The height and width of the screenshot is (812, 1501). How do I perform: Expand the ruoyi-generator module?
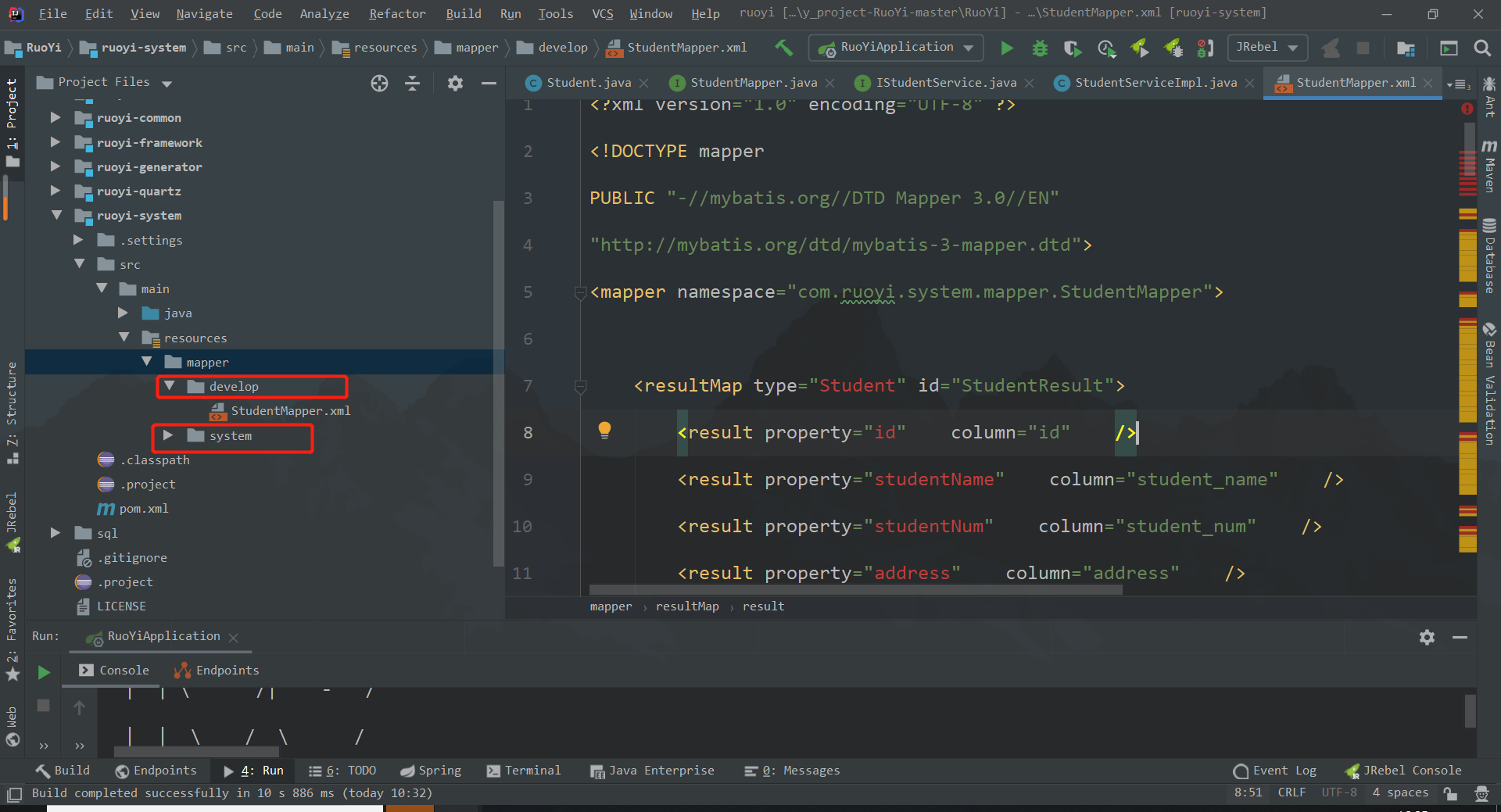(56, 166)
